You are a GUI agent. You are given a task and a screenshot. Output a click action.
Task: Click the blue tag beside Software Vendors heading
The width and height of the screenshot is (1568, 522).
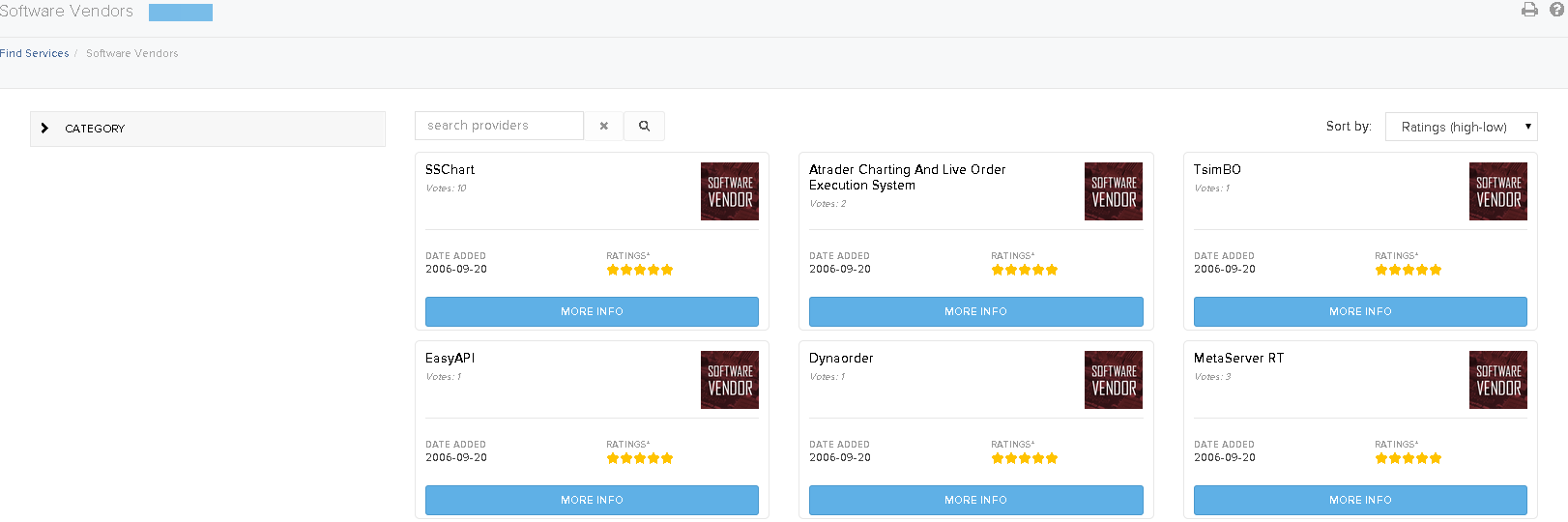point(181,12)
